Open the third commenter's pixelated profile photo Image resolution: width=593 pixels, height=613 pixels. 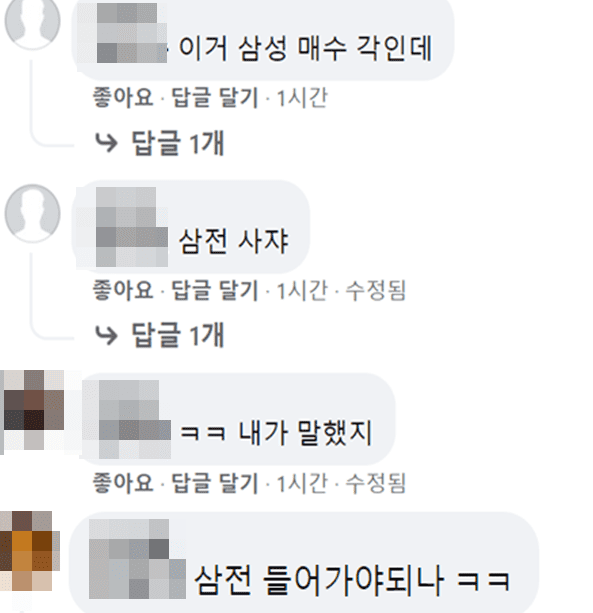[x=32, y=411]
